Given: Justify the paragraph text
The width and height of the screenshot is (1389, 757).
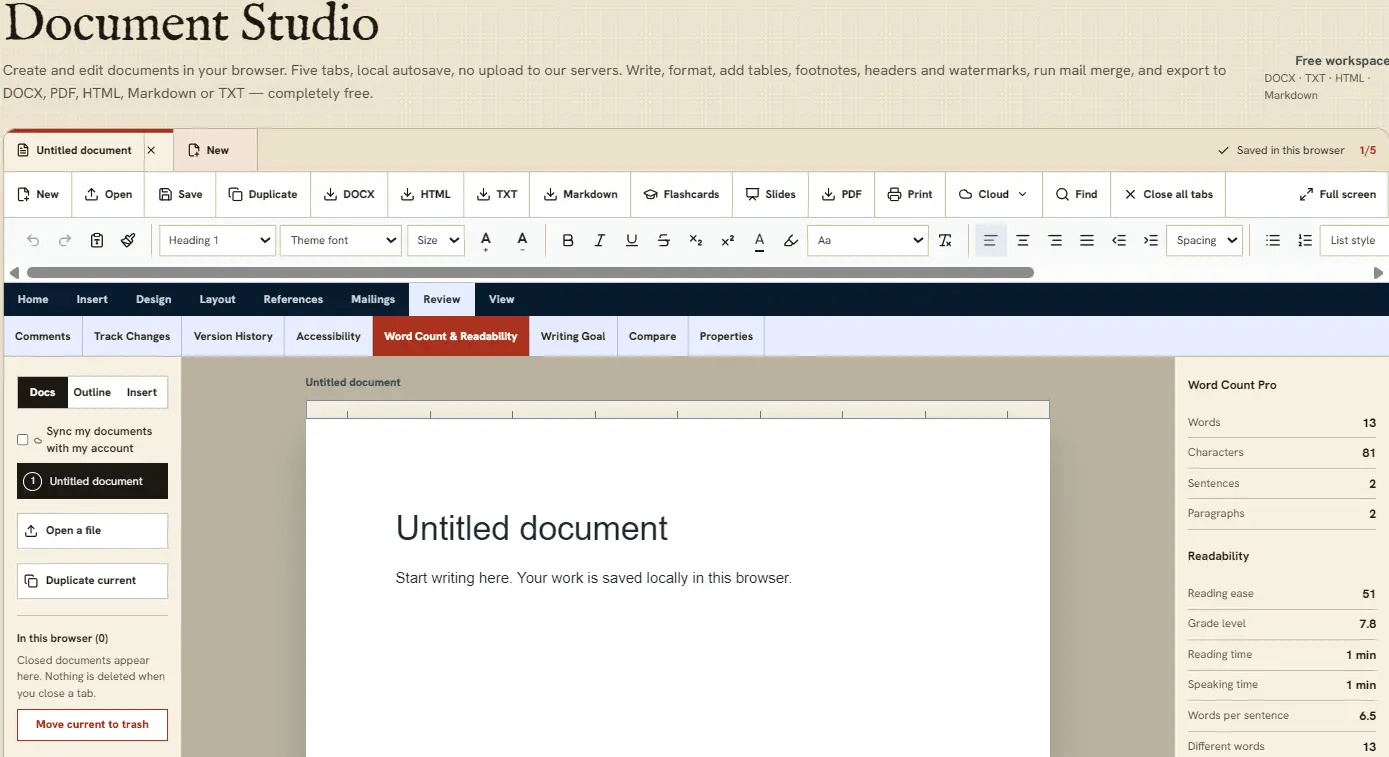Looking at the screenshot, I should coord(1087,240).
